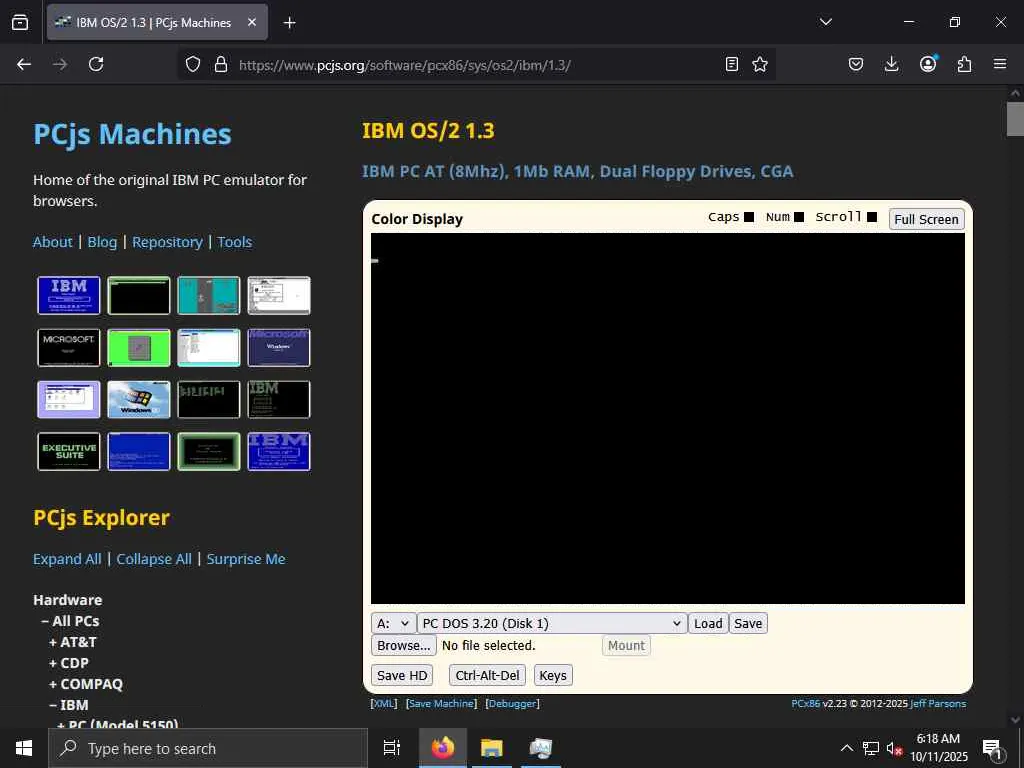Click the page vertical scrollbar thumb
The width and height of the screenshot is (1024, 768).
click(1015, 119)
